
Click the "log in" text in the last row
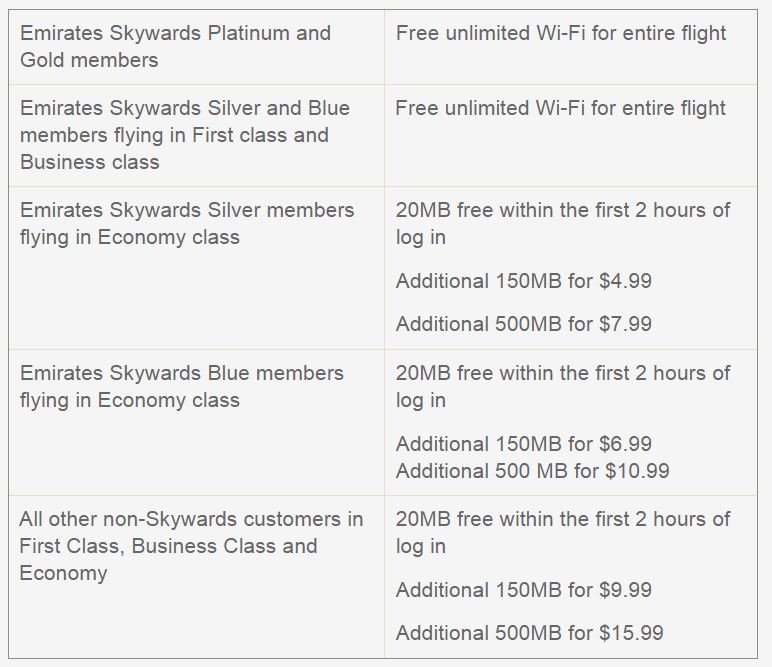click(x=420, y=547)
